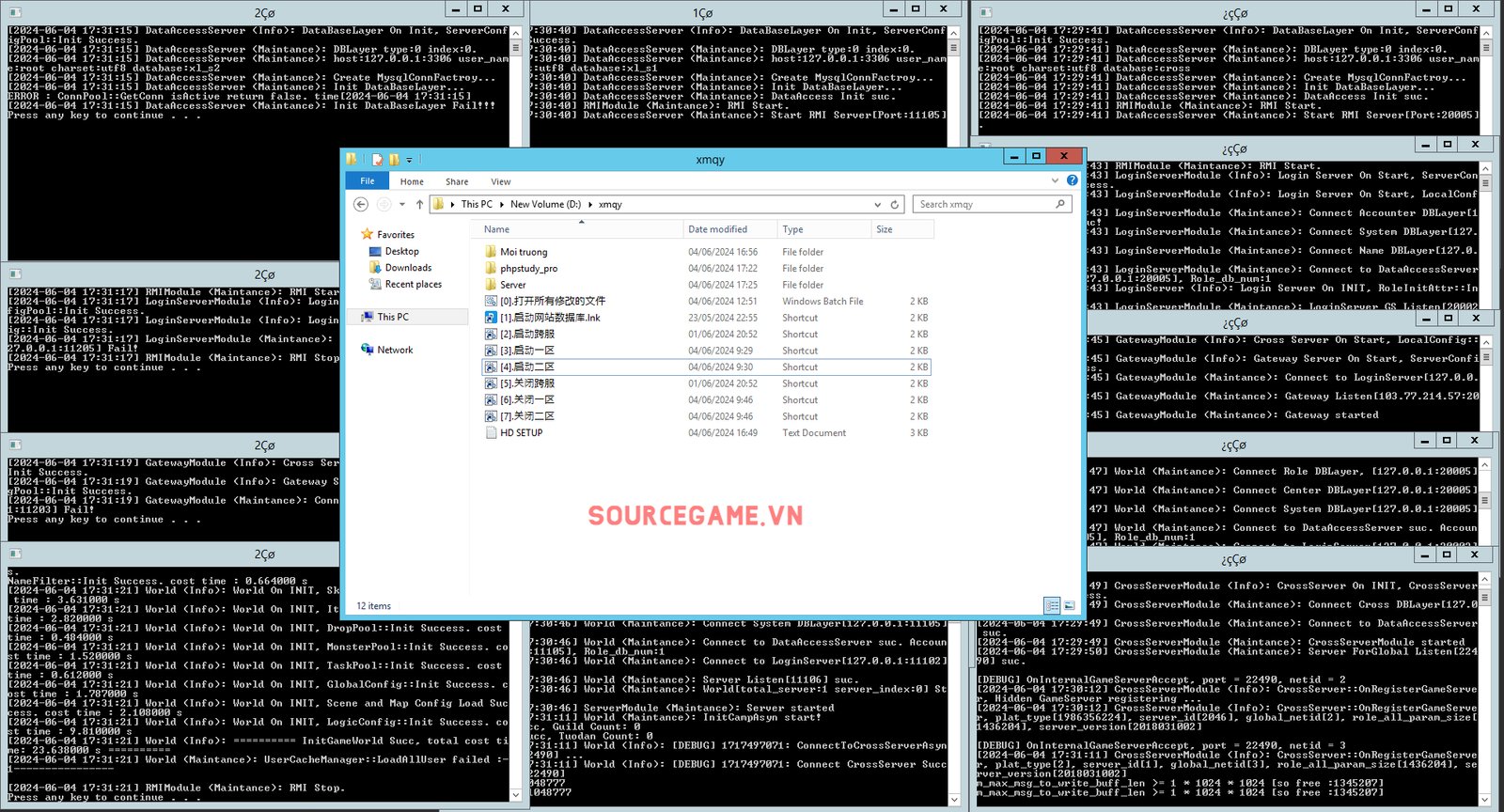Viewport: 1504px width, 812px height.
Task: Click the New Folder icon in title bar
Action: pos(394,160)
